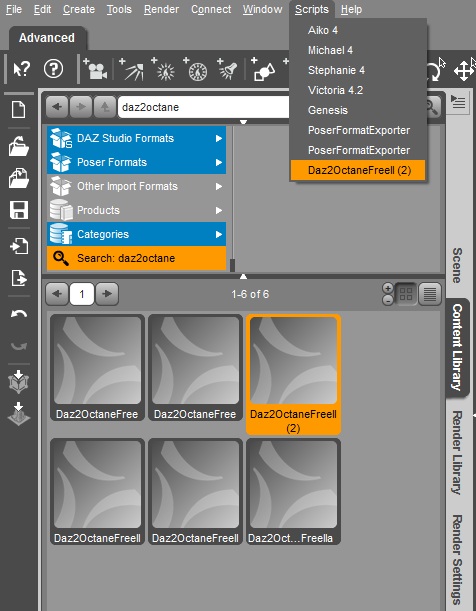This screenshot has height=611, width=476.
Task: Close the open Scripts menu
Action: click(x=312, y=9)
